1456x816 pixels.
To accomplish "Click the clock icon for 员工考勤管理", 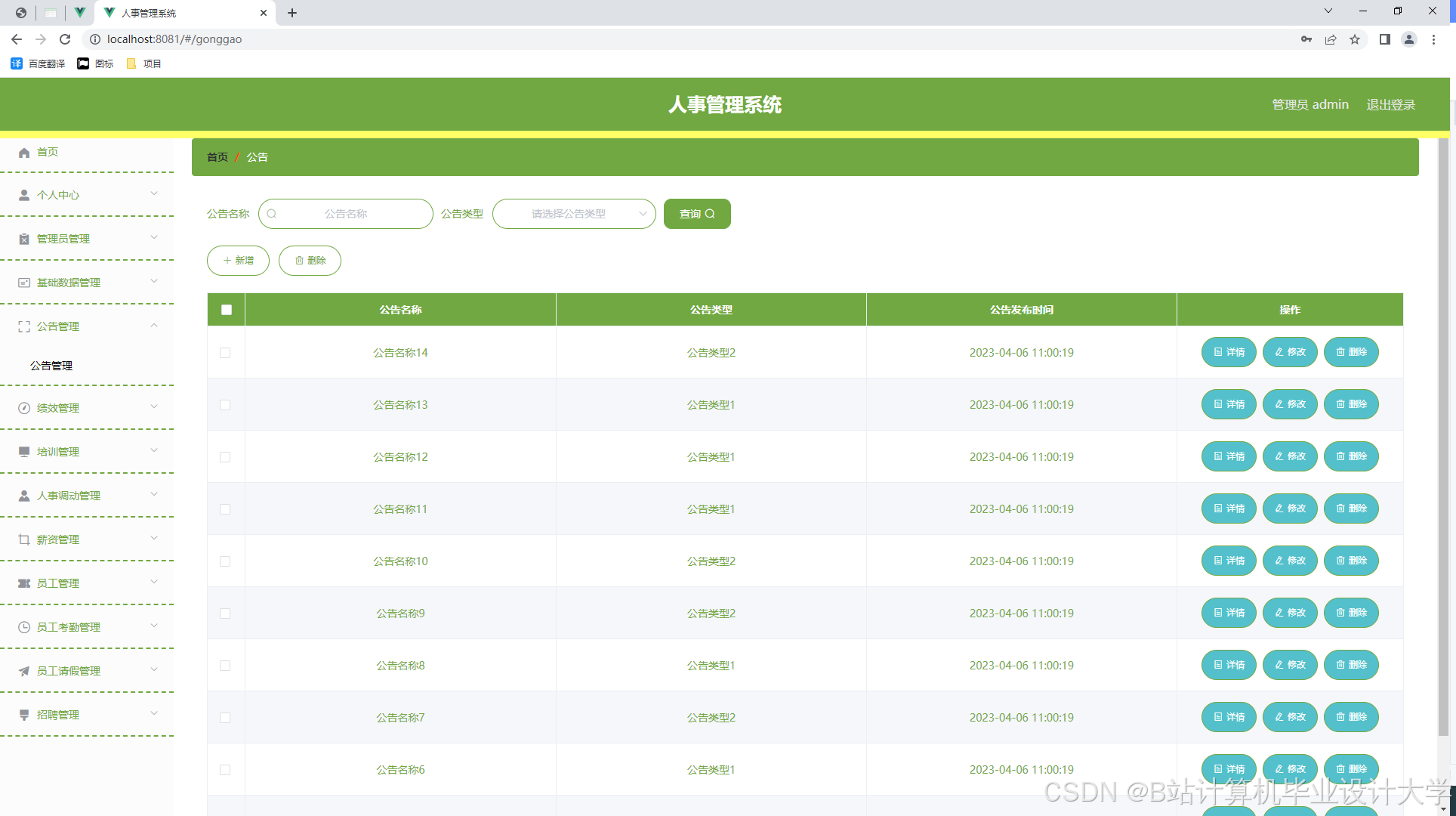I will click(x=24, y=627).
